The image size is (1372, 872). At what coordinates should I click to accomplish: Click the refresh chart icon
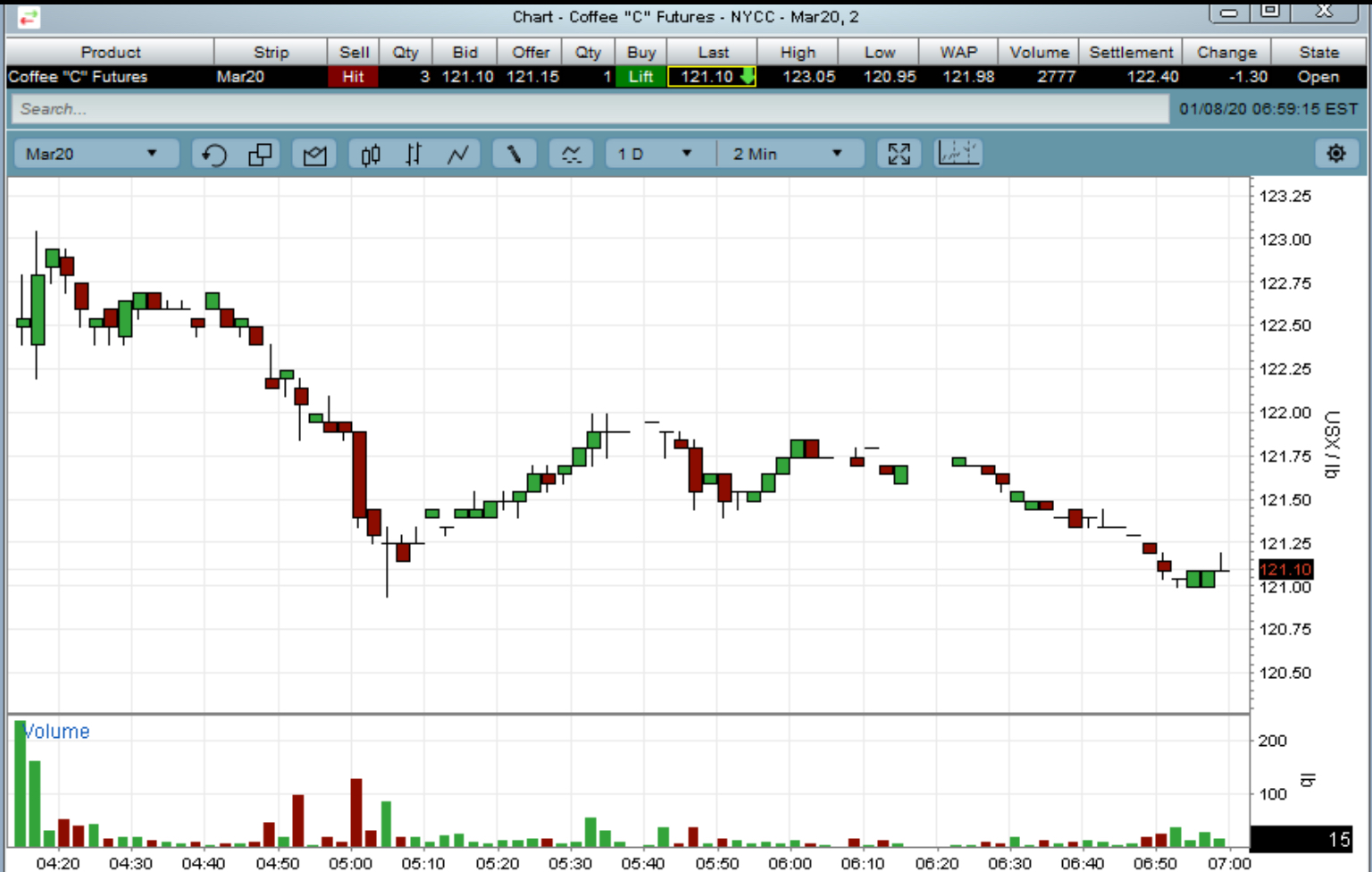[x=213, y=155]
